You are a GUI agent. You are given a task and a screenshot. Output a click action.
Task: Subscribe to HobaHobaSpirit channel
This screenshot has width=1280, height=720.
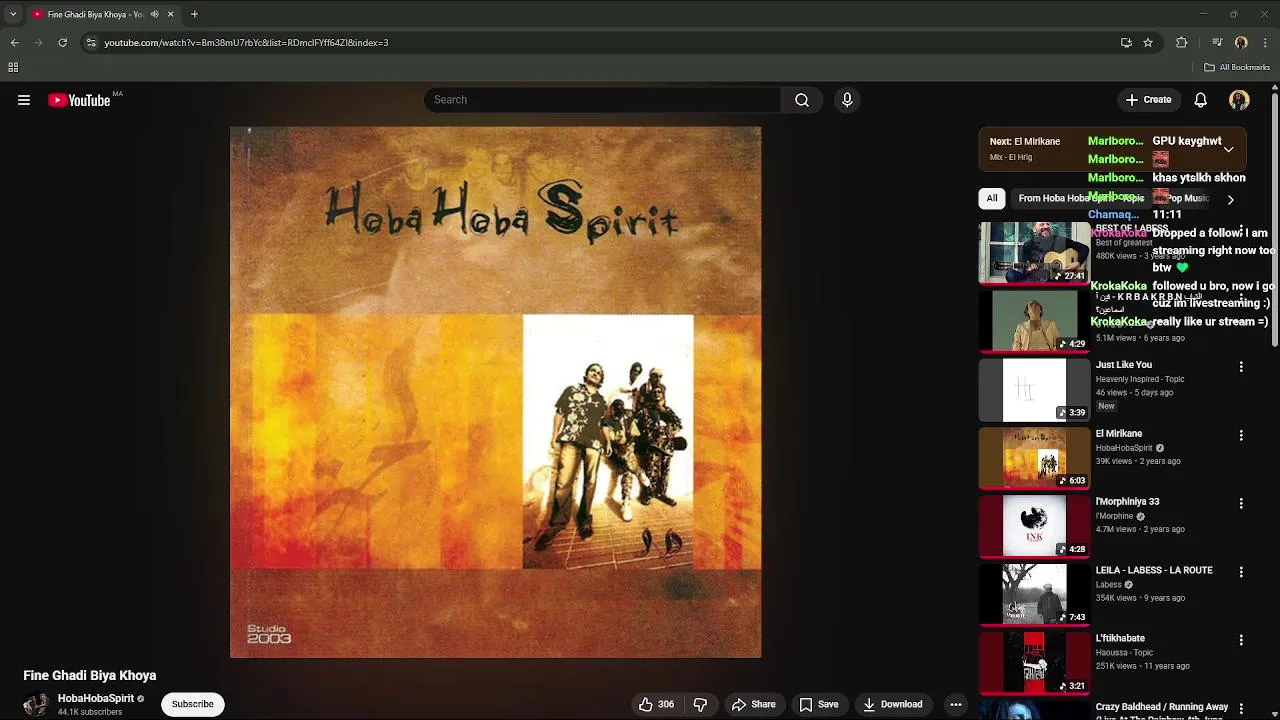click(x=192, y=704)
